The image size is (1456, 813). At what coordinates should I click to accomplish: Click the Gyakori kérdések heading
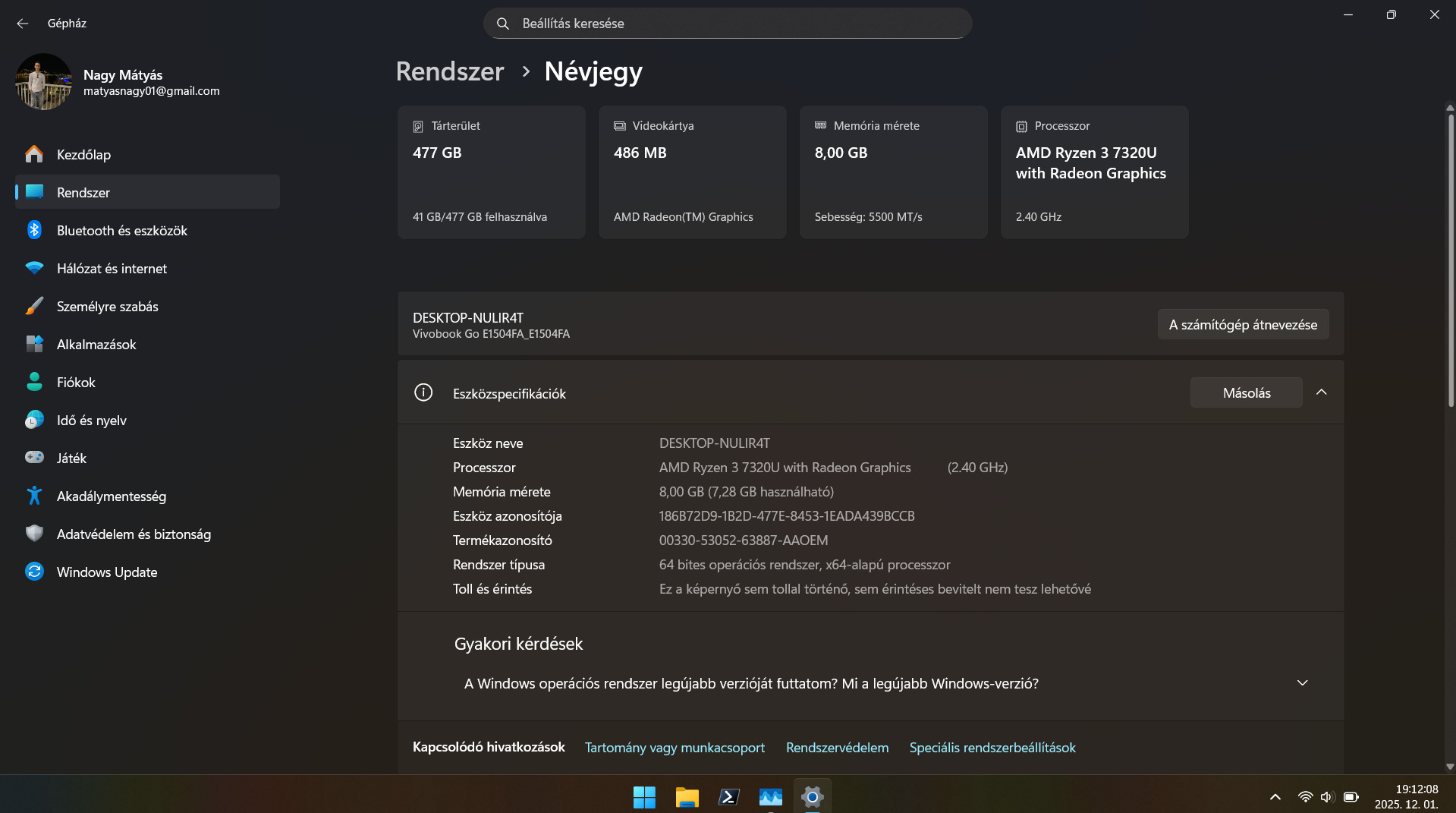pos(518,644)
